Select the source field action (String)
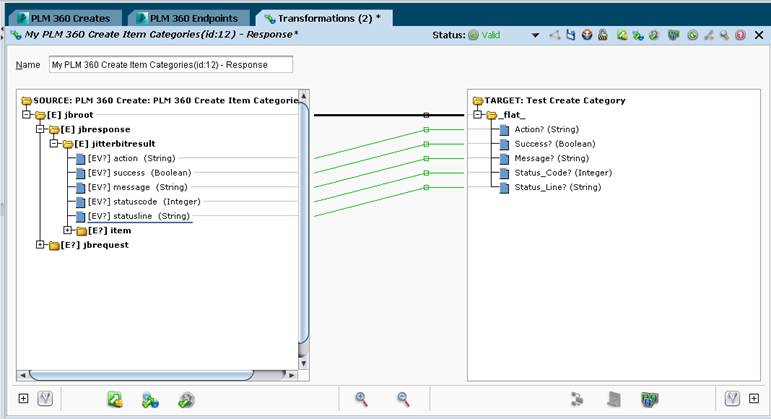 pos(131,158)
